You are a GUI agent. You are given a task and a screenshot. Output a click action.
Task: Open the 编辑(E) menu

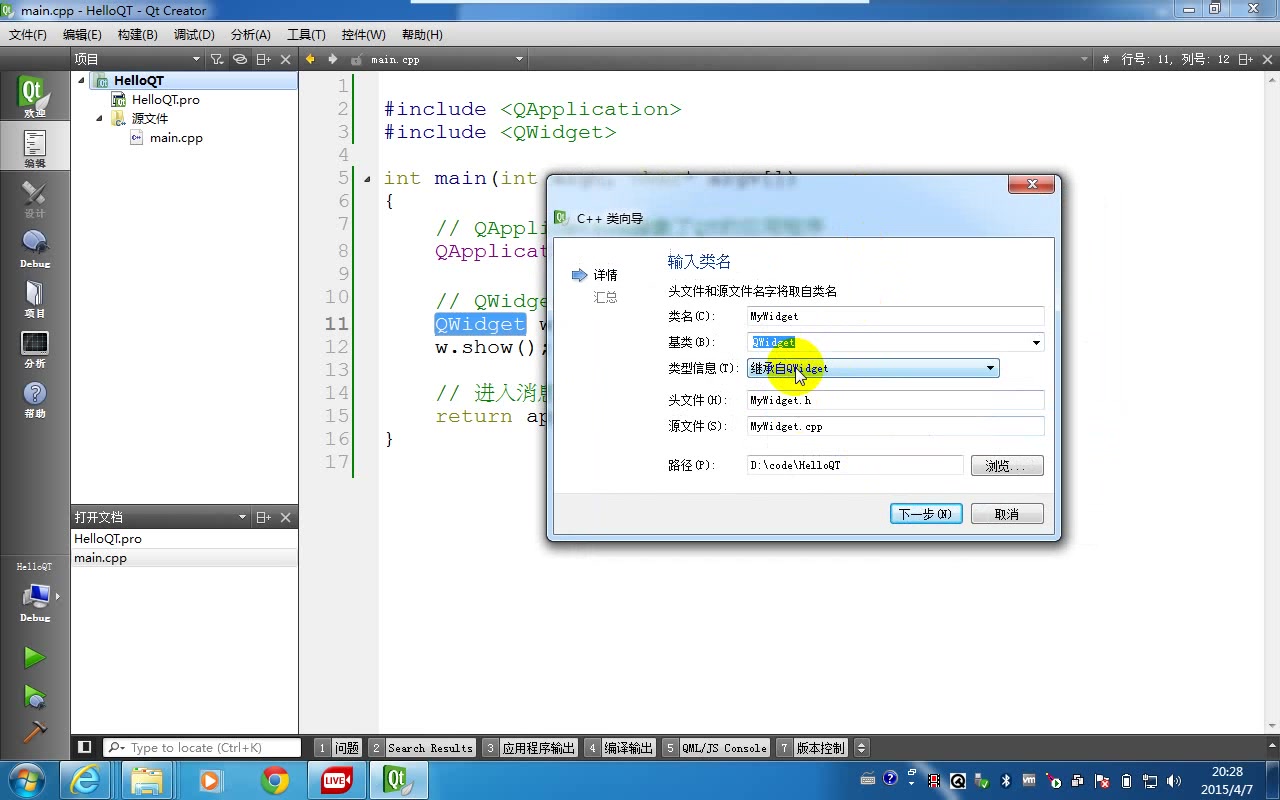click(82, 34)
